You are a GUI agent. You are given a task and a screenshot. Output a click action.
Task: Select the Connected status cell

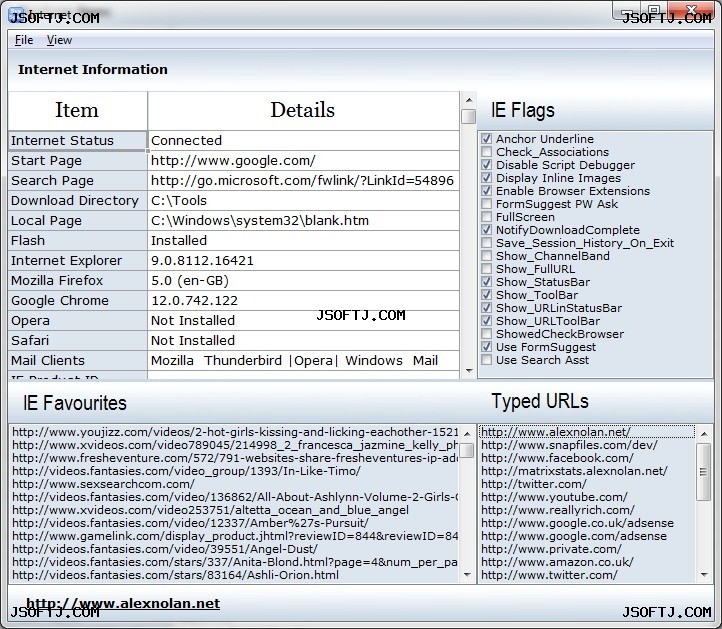[303, 140]
